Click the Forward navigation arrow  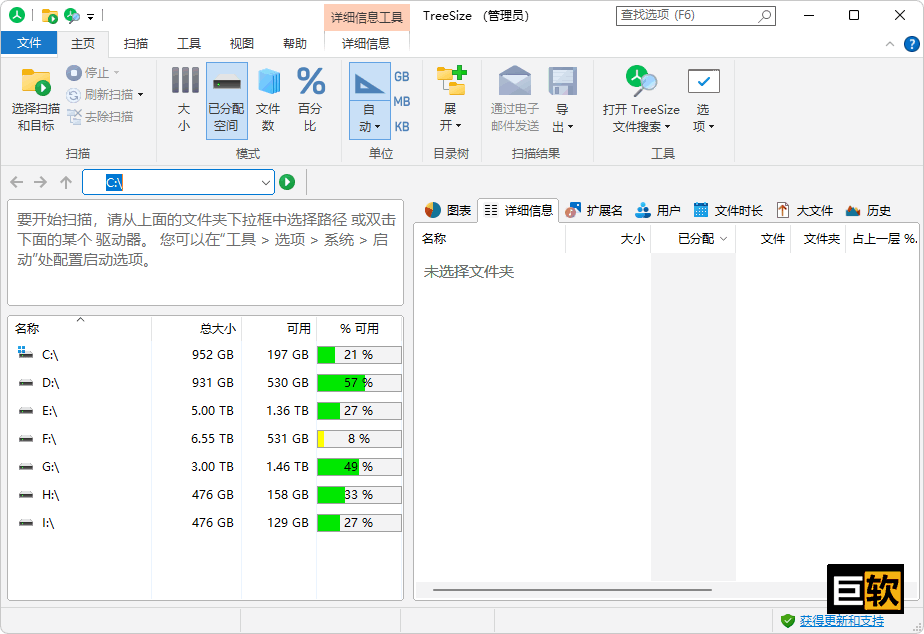click(x=40, y=182)
